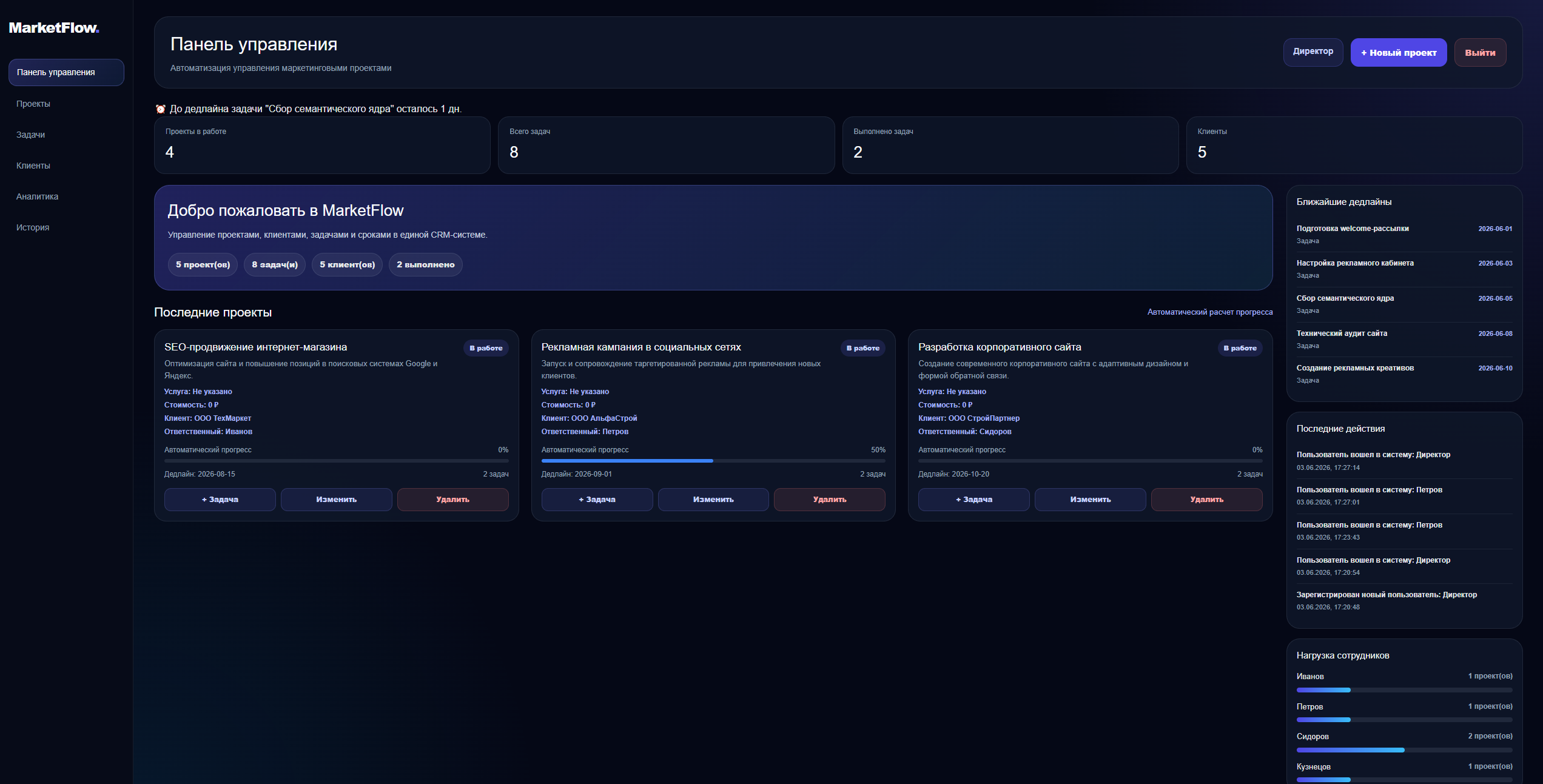Open Автоматический расчет прогресса link

(x=1210, y=312)
